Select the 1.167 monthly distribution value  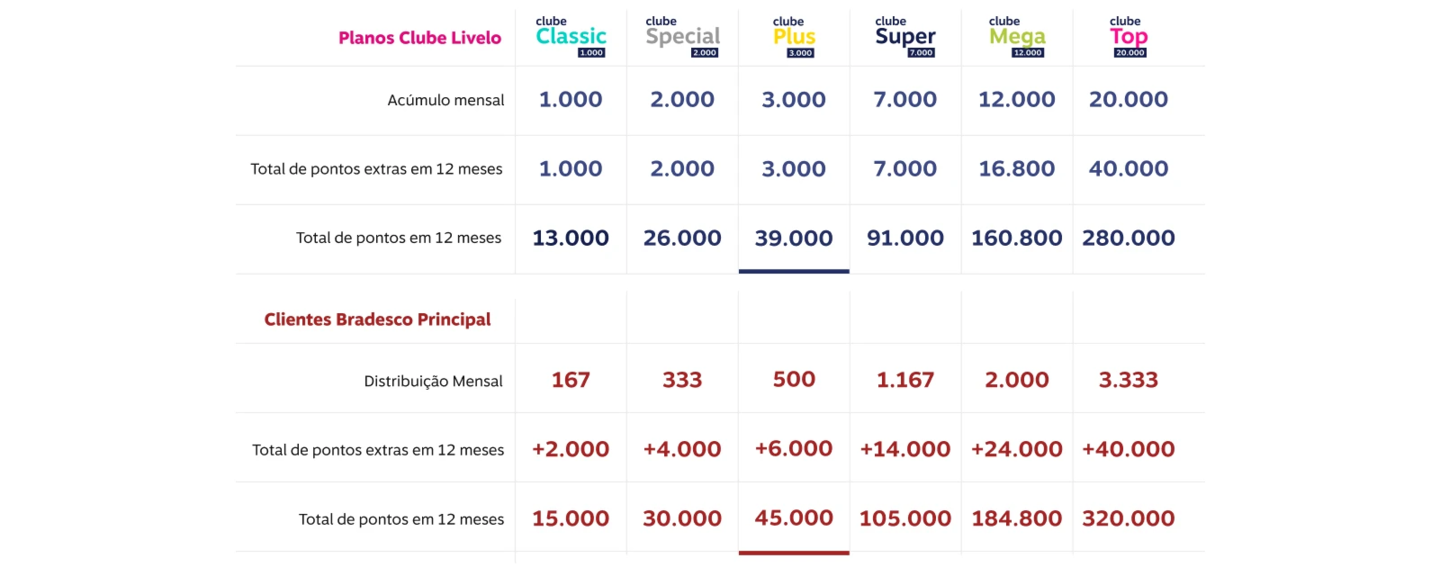(905, 380)
